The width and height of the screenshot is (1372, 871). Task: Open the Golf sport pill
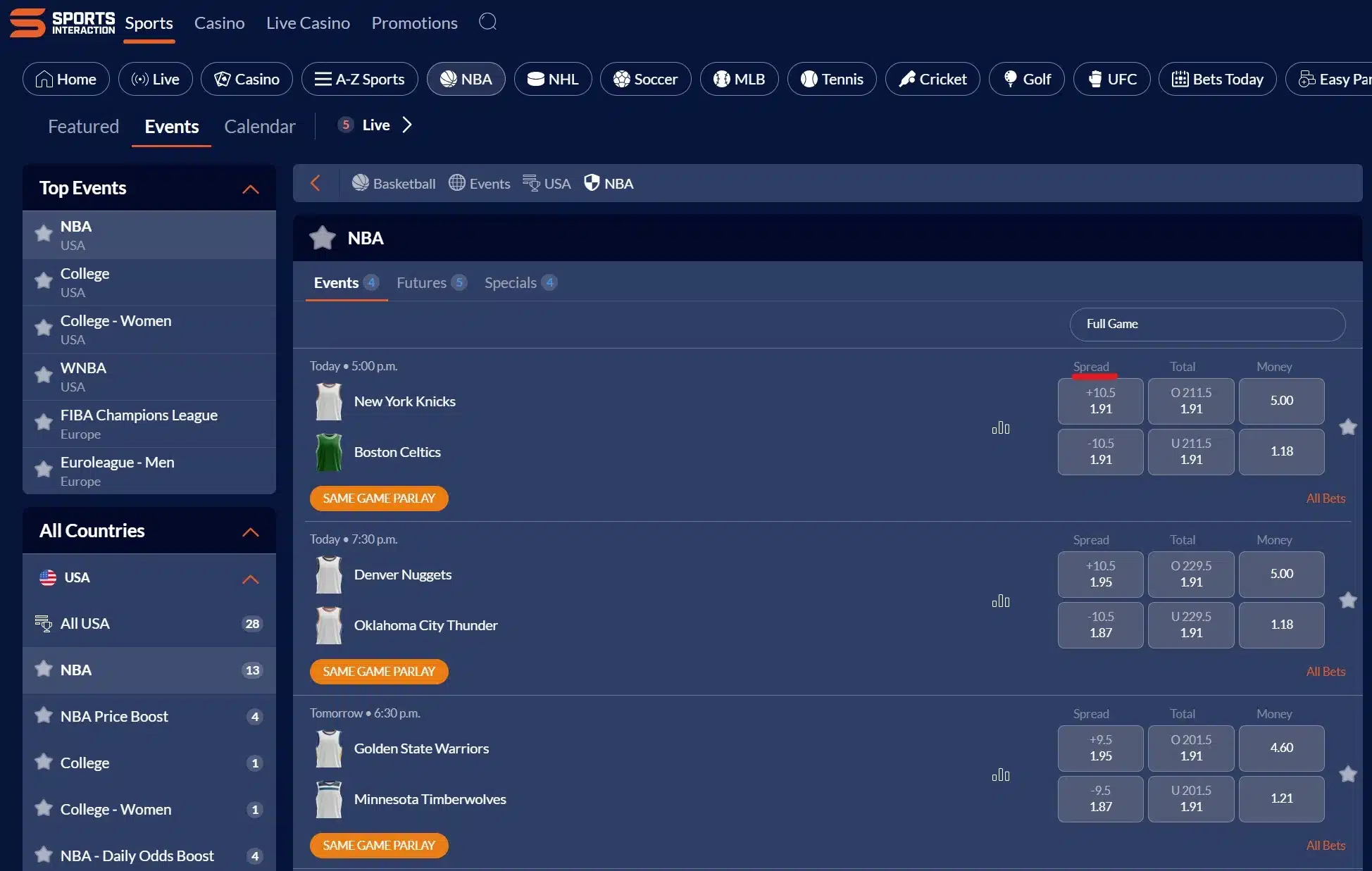click(1027, 79)
